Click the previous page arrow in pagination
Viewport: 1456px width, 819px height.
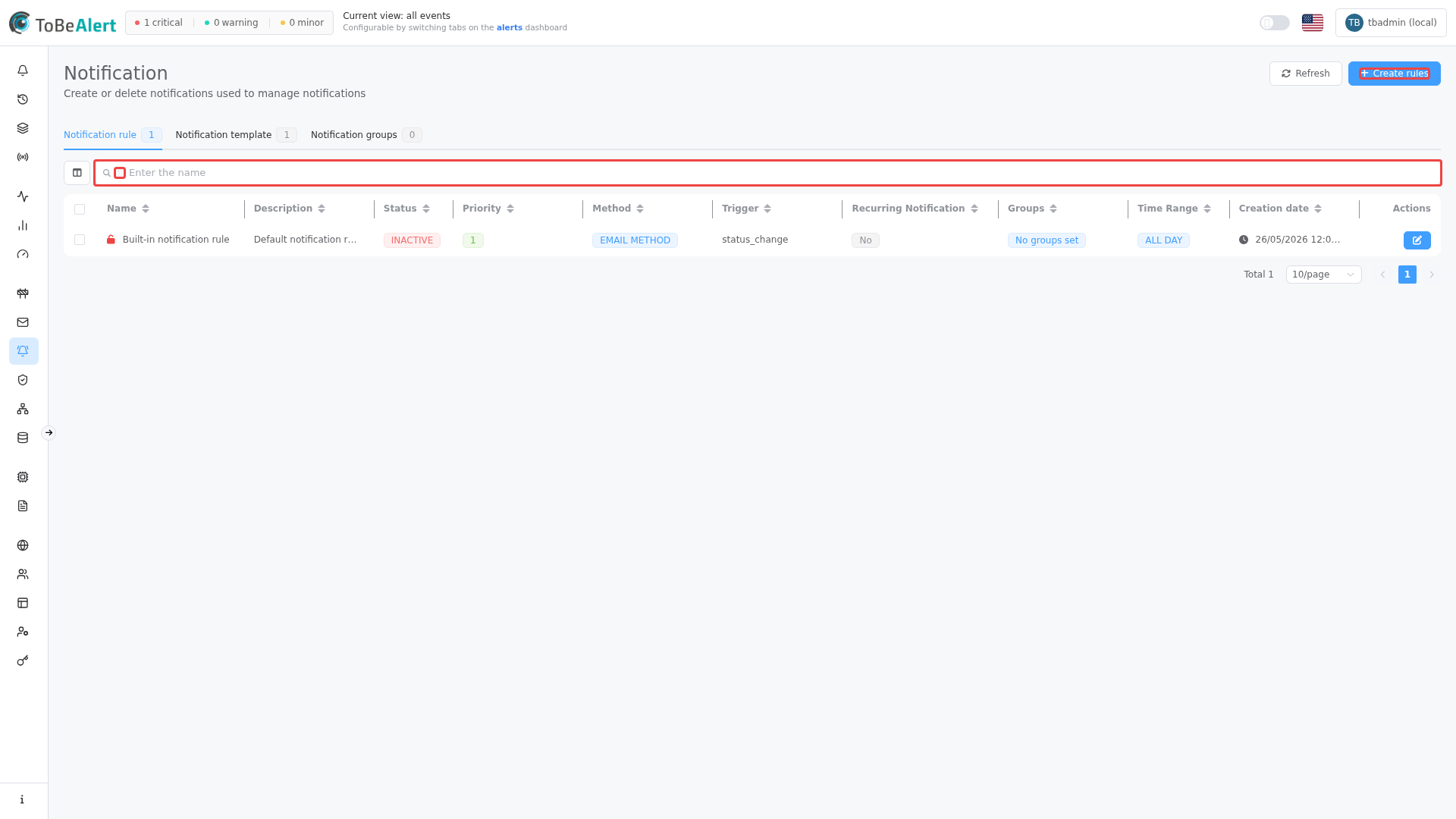pyautogui.click(x=1382, y=275)
